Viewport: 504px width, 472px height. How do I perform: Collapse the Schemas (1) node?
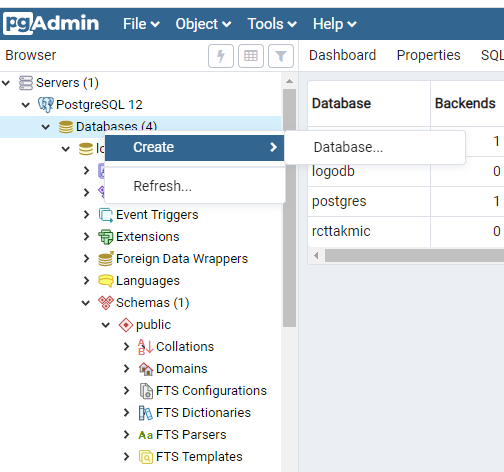[86, 303]
